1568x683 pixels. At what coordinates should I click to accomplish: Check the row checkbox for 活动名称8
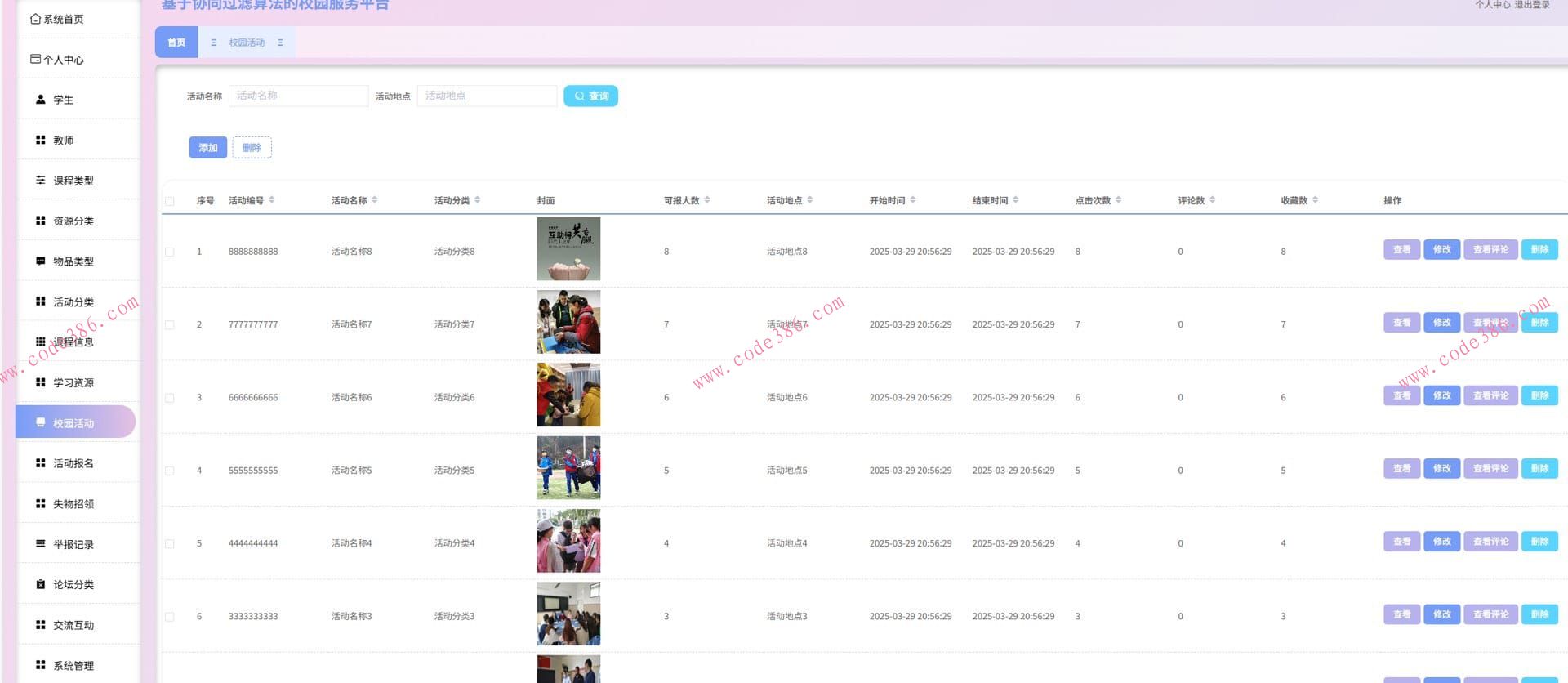click(x=170, y=252)
